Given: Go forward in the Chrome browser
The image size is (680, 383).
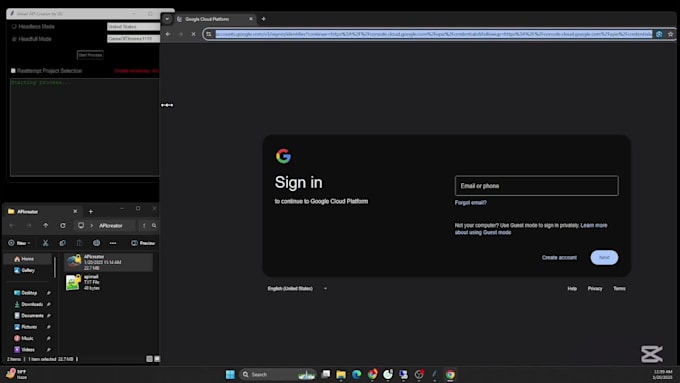Looking at the screenshot, I should coord(180,34).
